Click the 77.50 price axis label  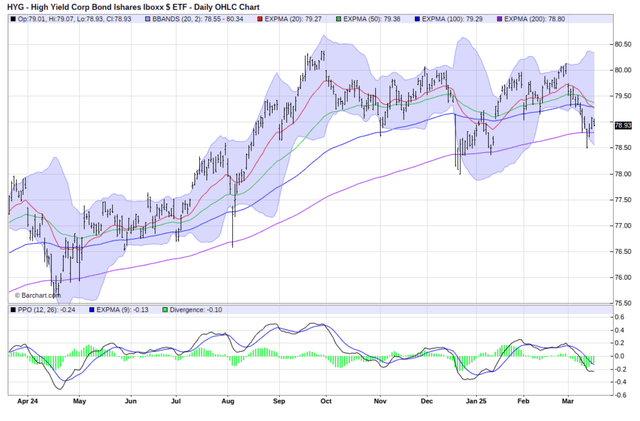[x=623, y=200]
